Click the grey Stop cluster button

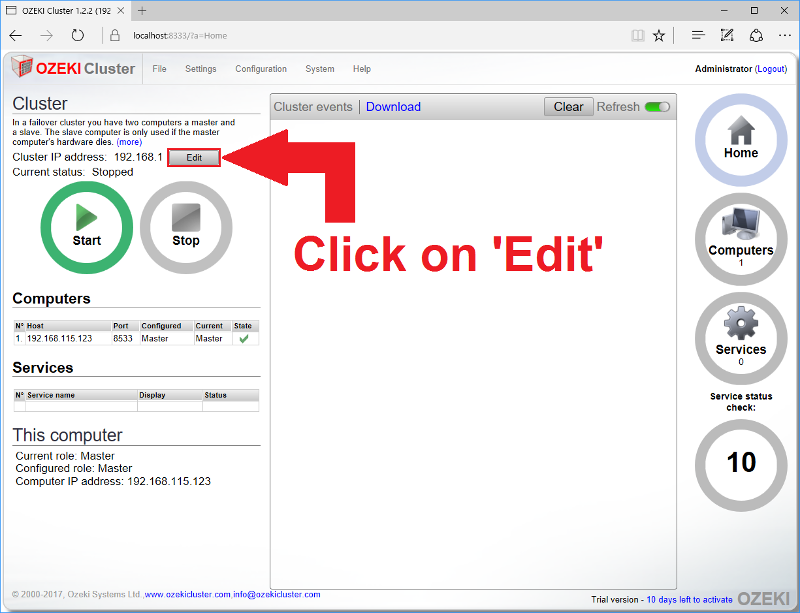click(x=186, y=227)
